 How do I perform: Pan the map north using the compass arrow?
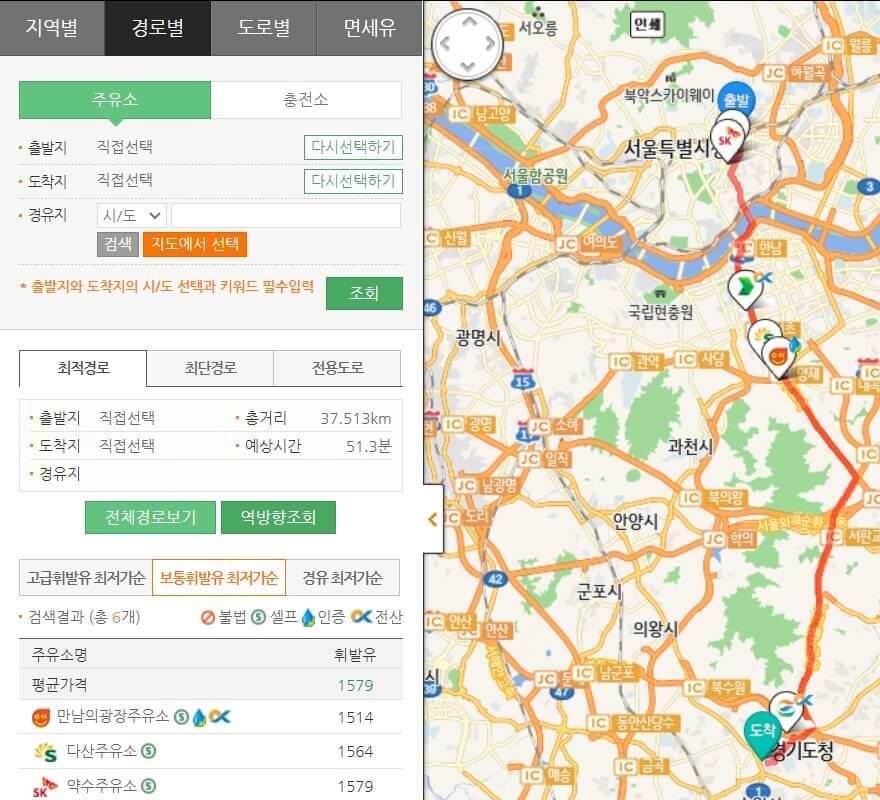pos(467,22)
